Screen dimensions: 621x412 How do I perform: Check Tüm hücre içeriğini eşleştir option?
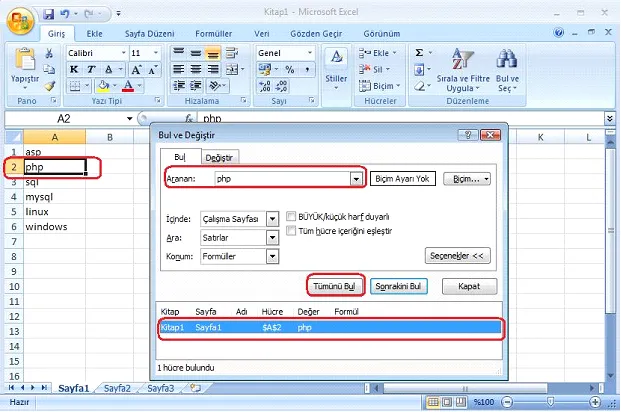[x=291, y=231]
